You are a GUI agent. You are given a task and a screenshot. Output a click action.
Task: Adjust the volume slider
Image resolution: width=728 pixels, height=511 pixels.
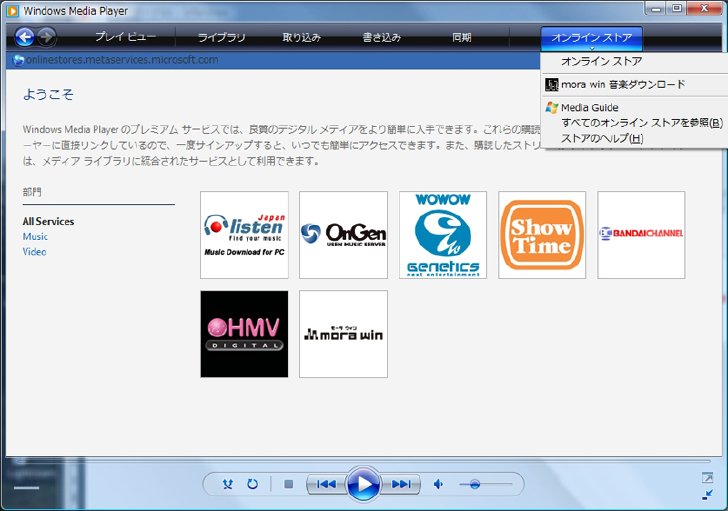pos(486,485)
